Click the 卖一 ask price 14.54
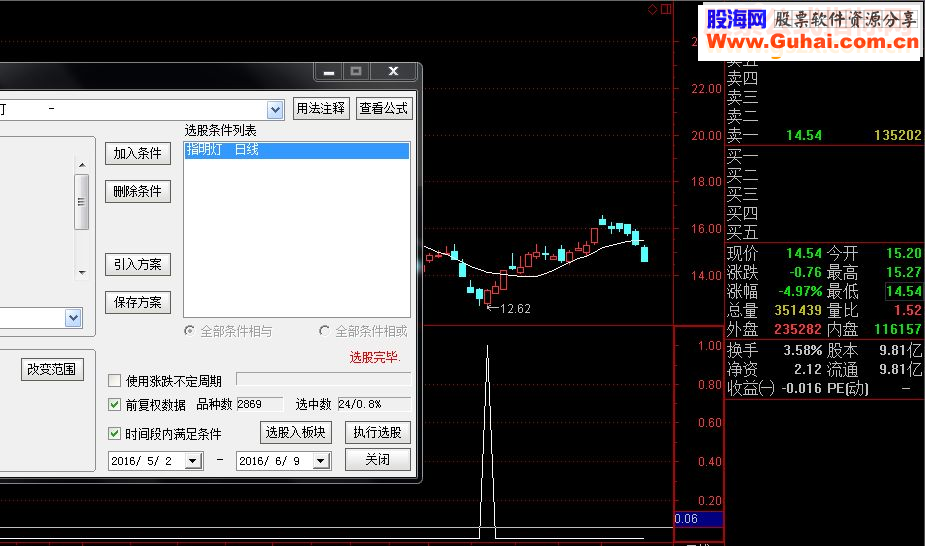 tap(804, 136)
